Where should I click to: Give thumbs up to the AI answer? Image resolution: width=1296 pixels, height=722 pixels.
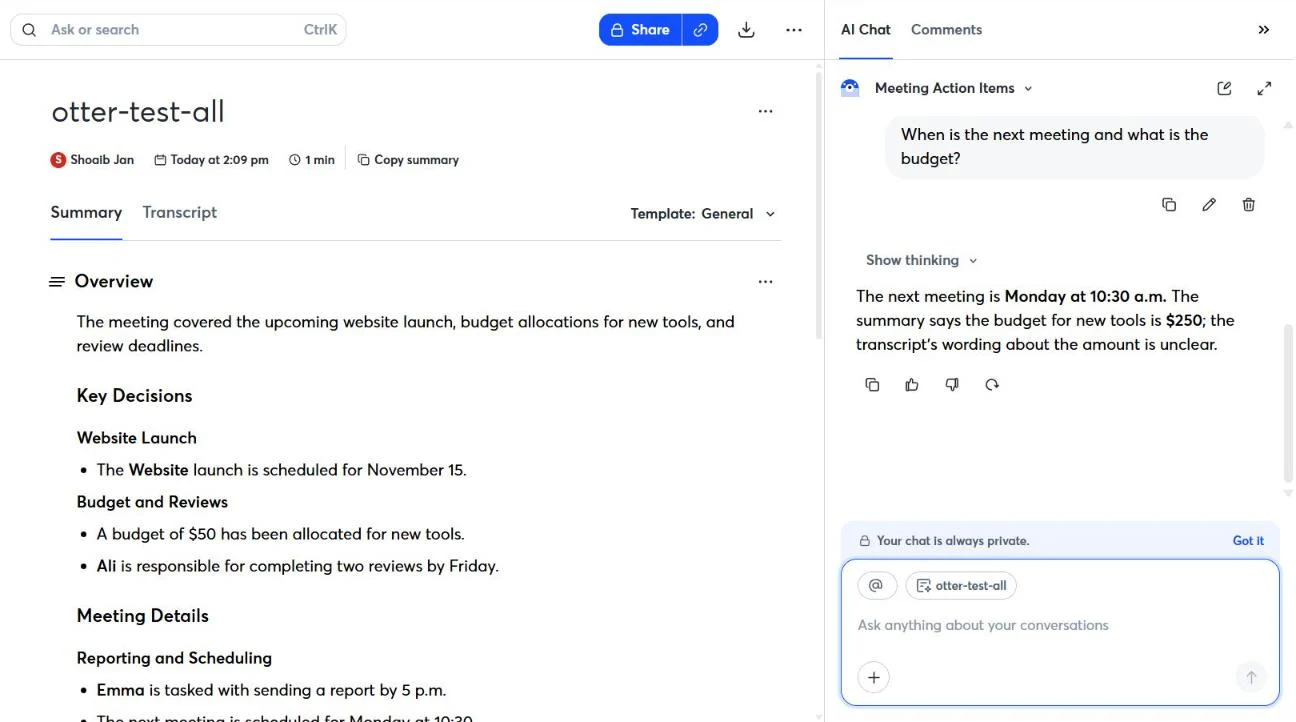pos(912,384)
